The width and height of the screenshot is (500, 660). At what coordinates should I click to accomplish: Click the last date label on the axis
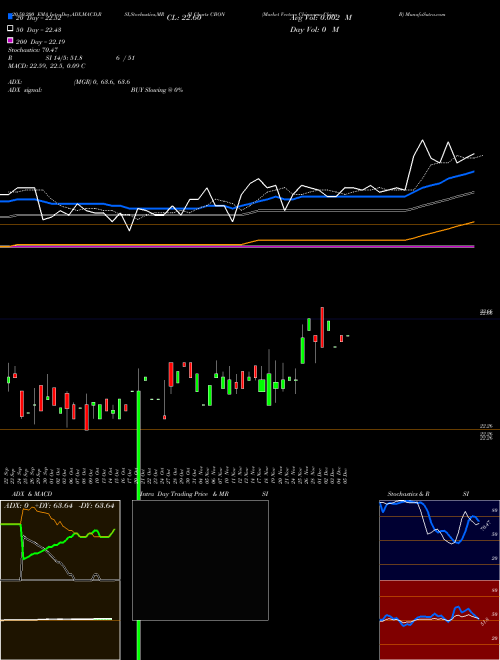tap(345, 475)
